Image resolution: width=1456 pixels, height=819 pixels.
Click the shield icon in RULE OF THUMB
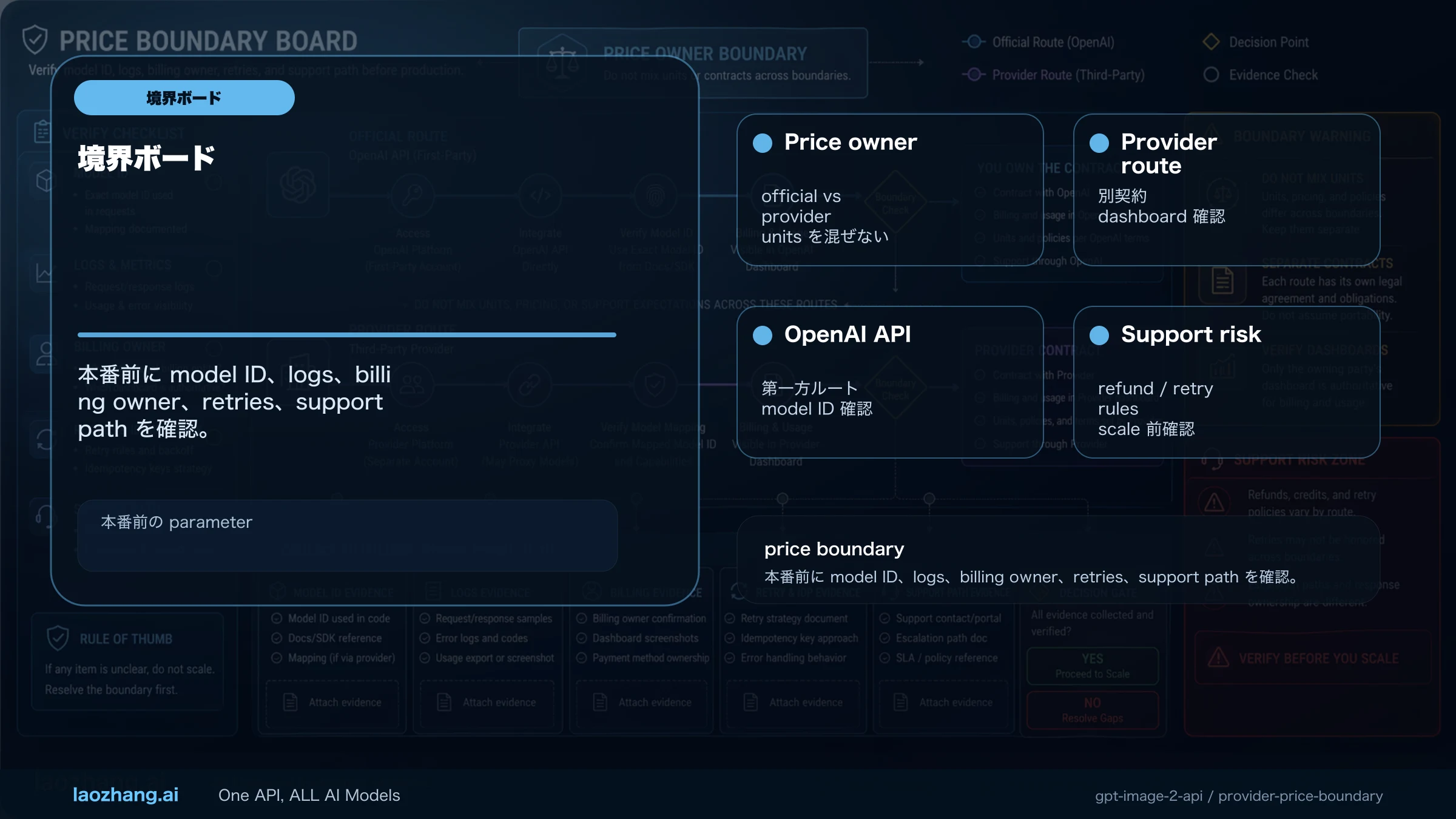pos(58,638)
